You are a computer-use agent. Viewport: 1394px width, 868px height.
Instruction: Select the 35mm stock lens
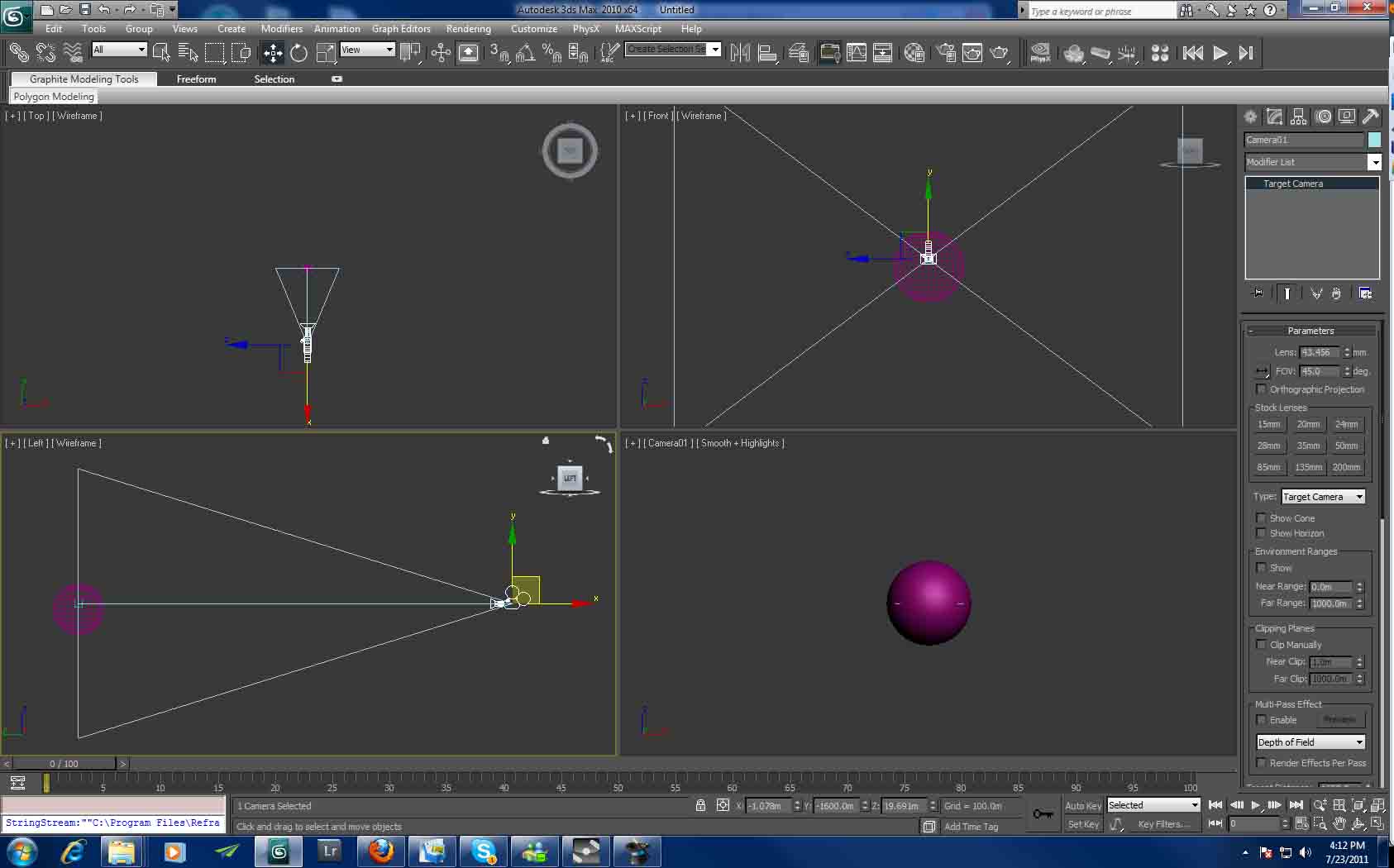point(1308,446)
